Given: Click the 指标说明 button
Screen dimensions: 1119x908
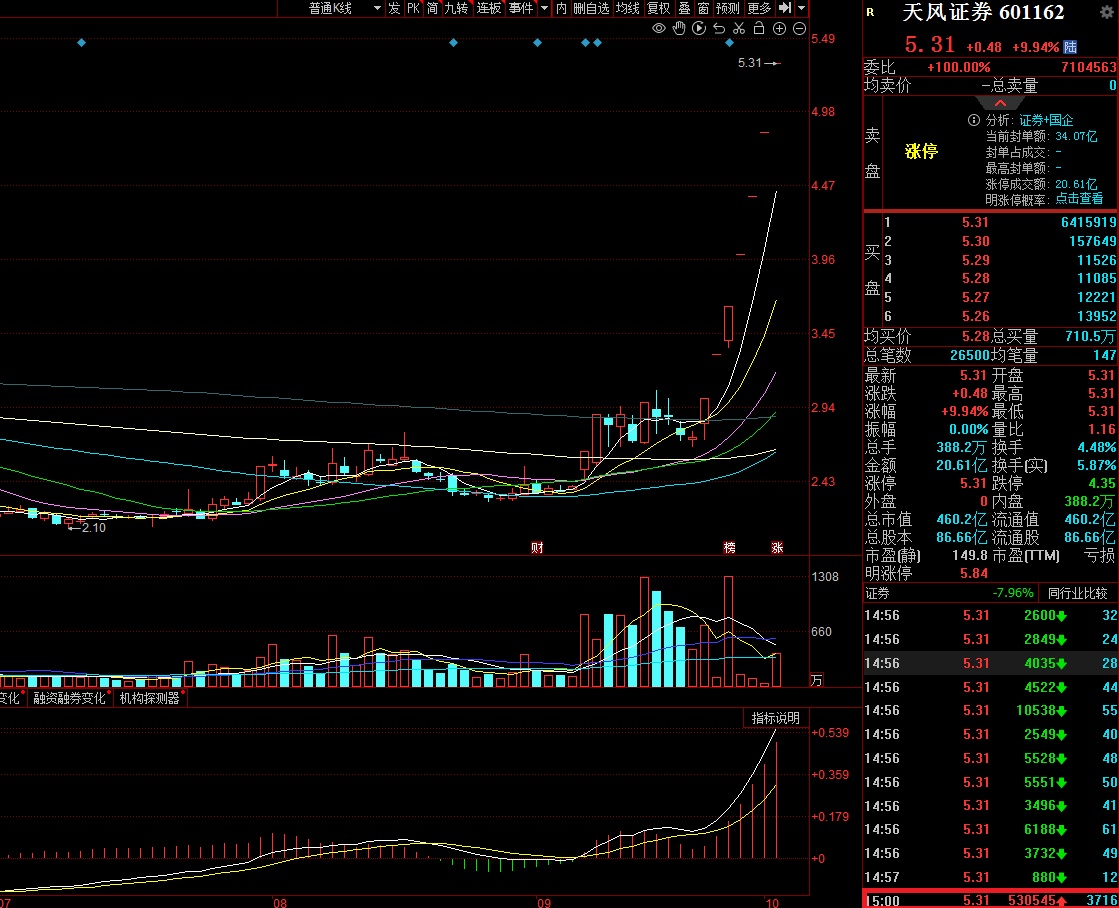Looking at the screenshot, I should [776, 718].
